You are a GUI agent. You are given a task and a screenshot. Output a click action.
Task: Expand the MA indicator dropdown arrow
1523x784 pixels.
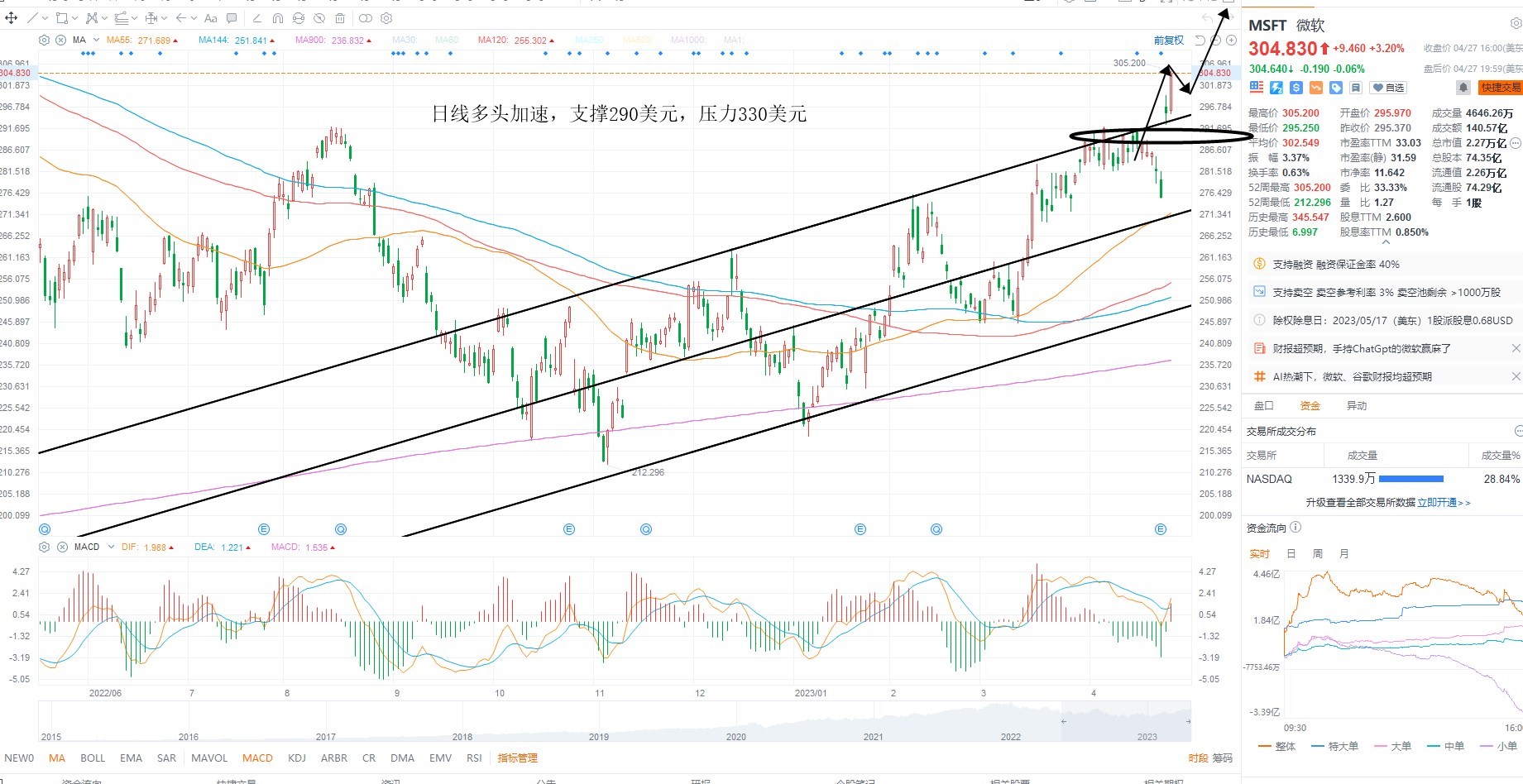(x=96, y=40)
